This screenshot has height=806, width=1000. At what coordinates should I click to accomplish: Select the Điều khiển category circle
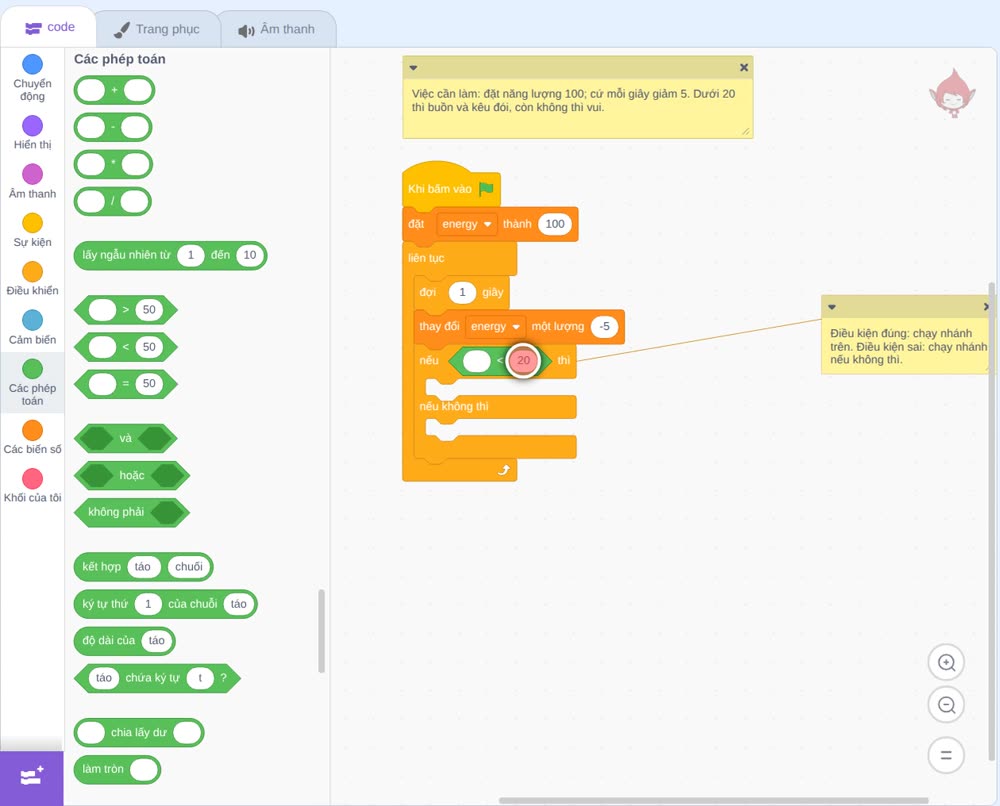coord(33,271)
